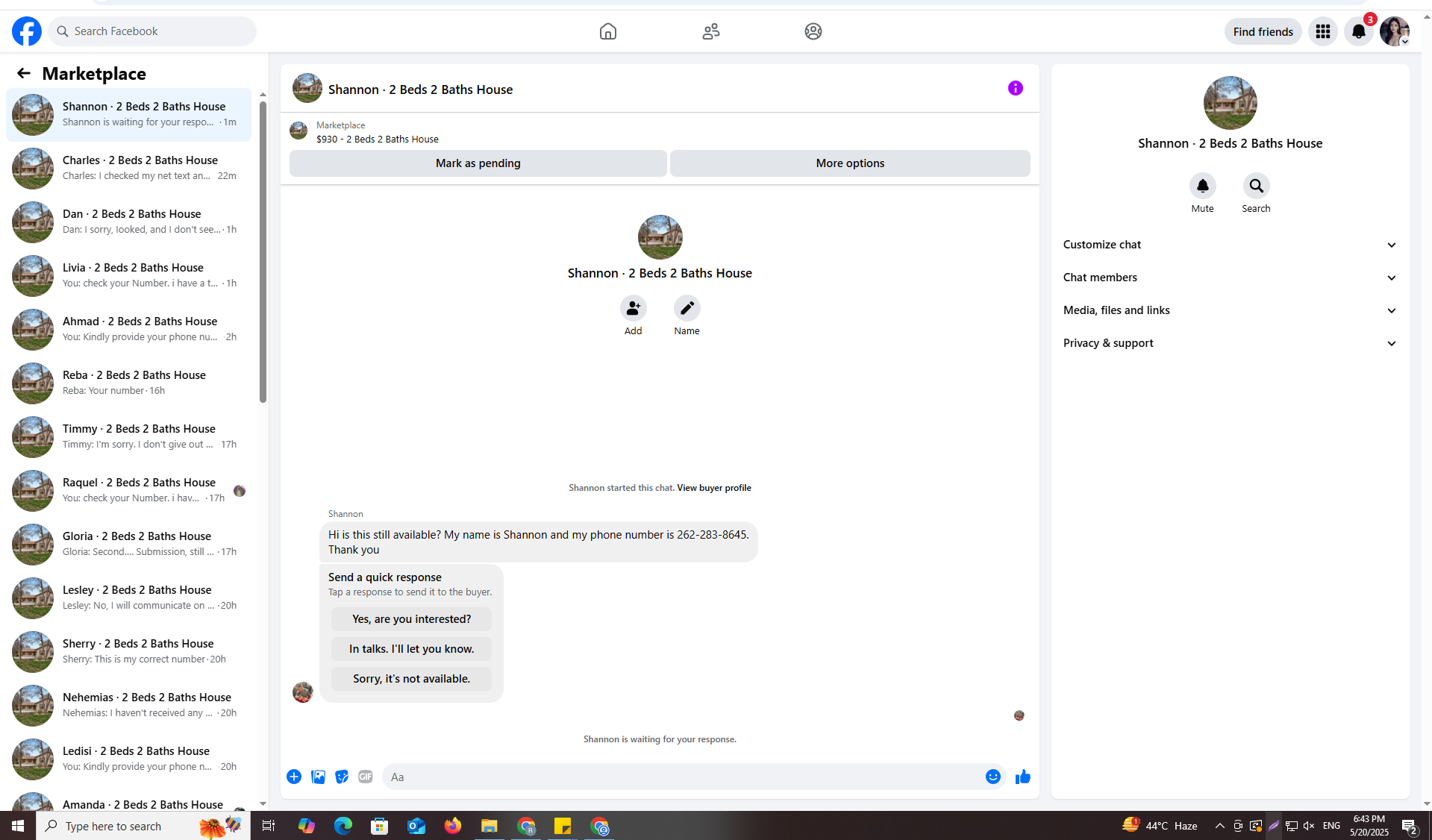This screenshot has height=840, width=1432.
Task: Open the Nehemias conversation
Action: (128, 706)
